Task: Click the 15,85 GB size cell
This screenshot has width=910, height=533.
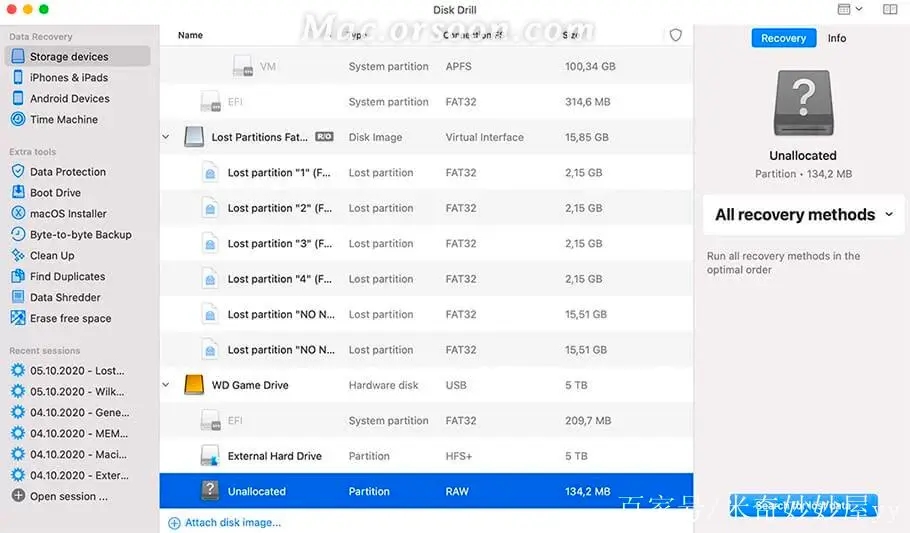Action: tap(586, 137)
